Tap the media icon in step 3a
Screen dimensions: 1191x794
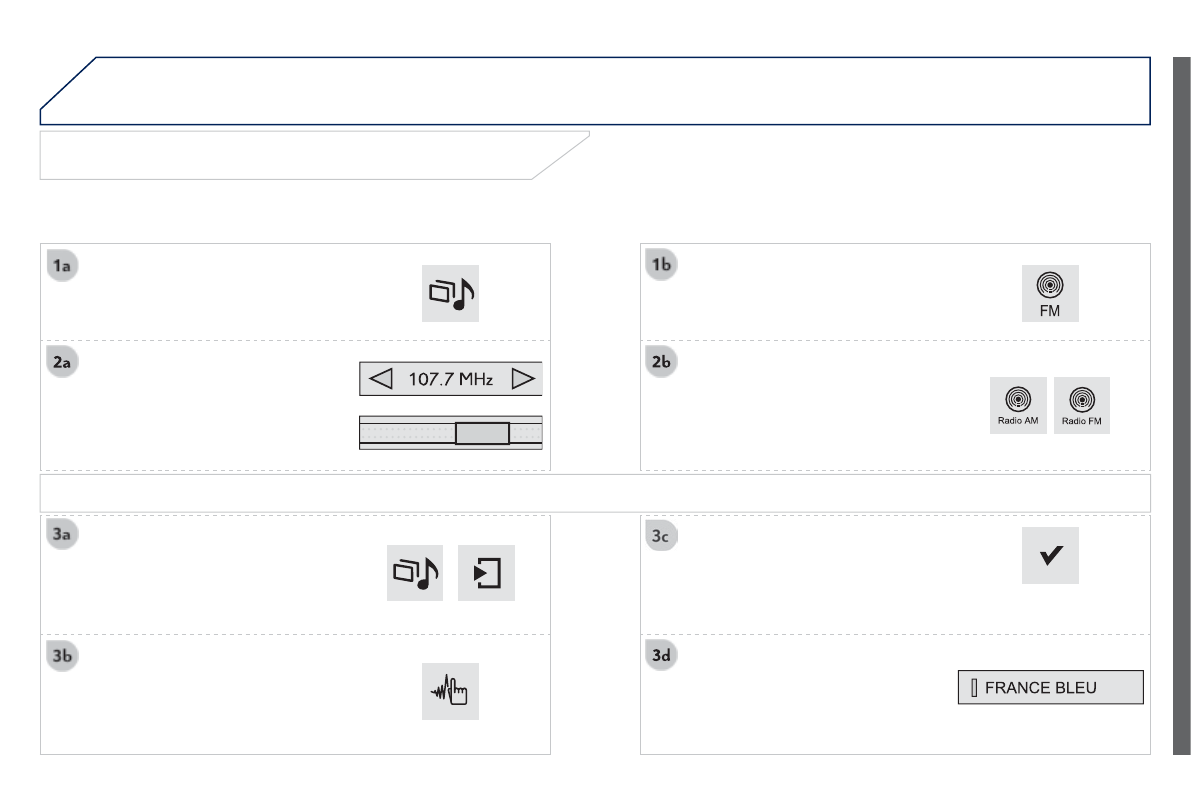click(x=415, y=574)
